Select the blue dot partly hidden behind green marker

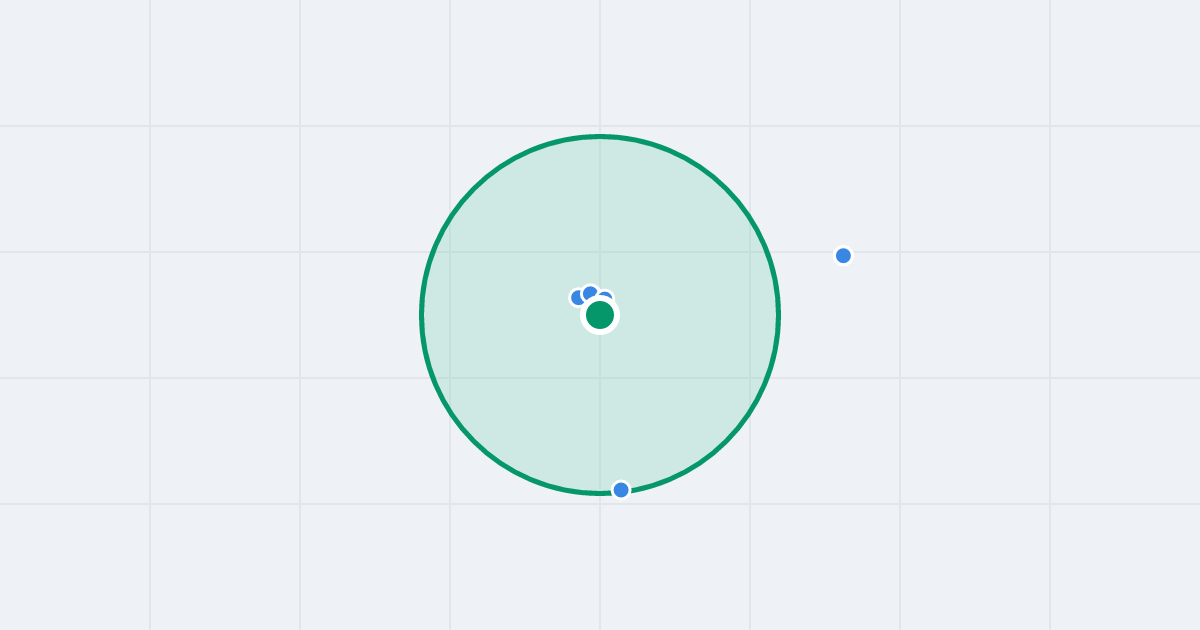pos(606,296)
